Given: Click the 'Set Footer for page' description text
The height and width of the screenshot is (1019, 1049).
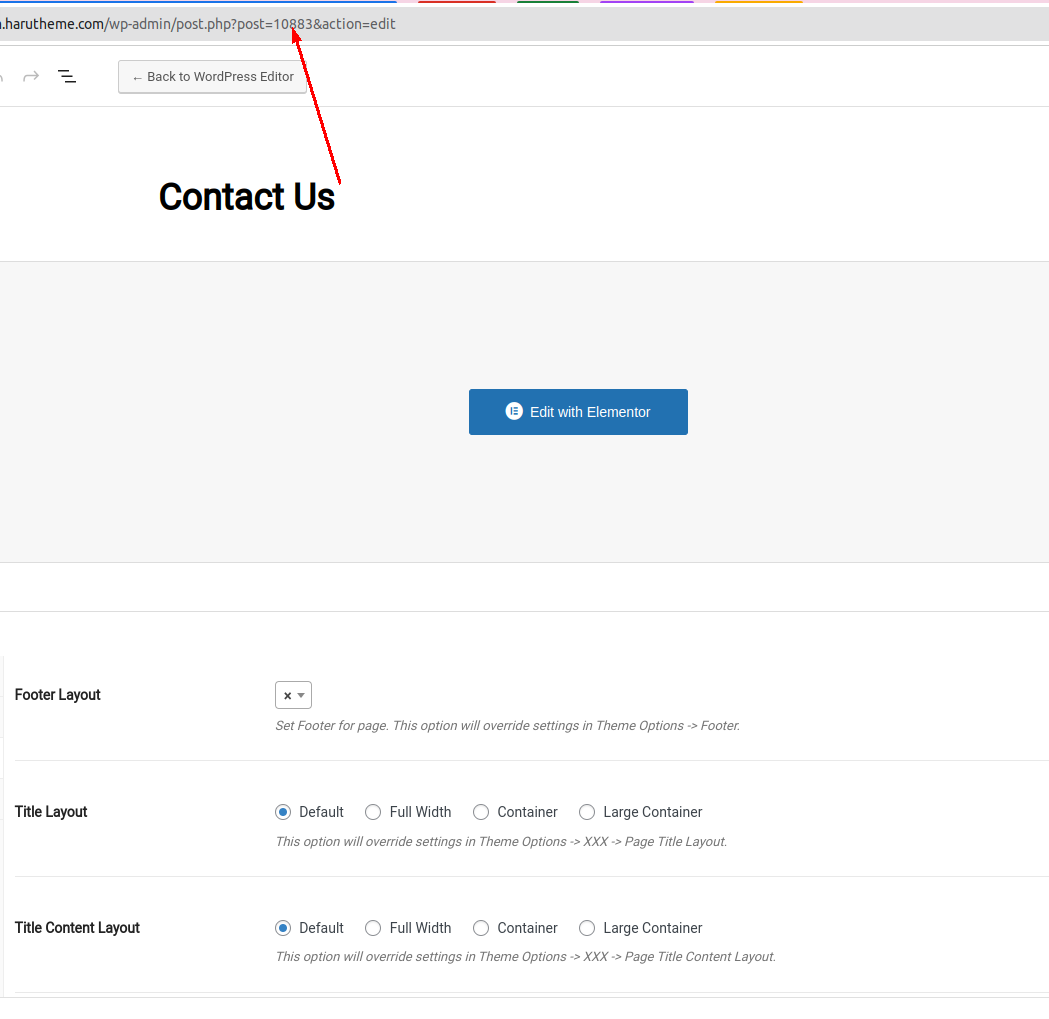Looking at the screenshot, I should pyautogui.click(x=508, y=726).
